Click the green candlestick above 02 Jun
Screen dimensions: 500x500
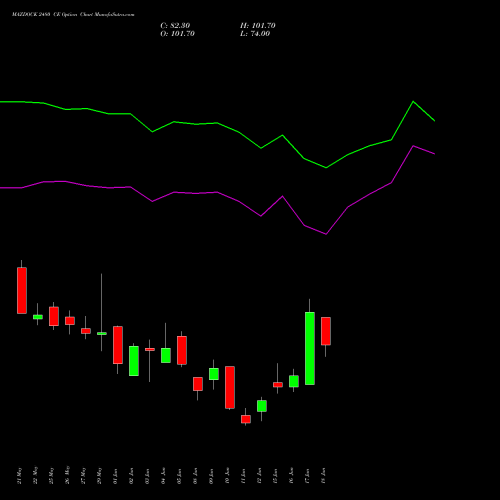(x=134, y=361)
